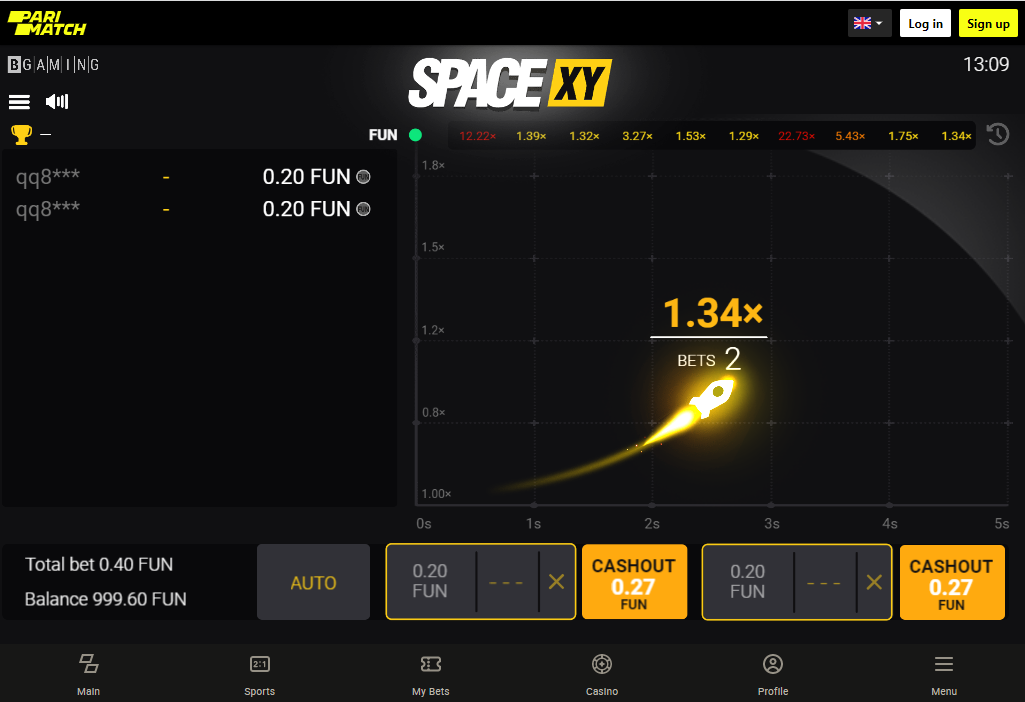Screen dimensions: 1025x702
Task: Click the 1.53× history result
Action: (690, 136)
